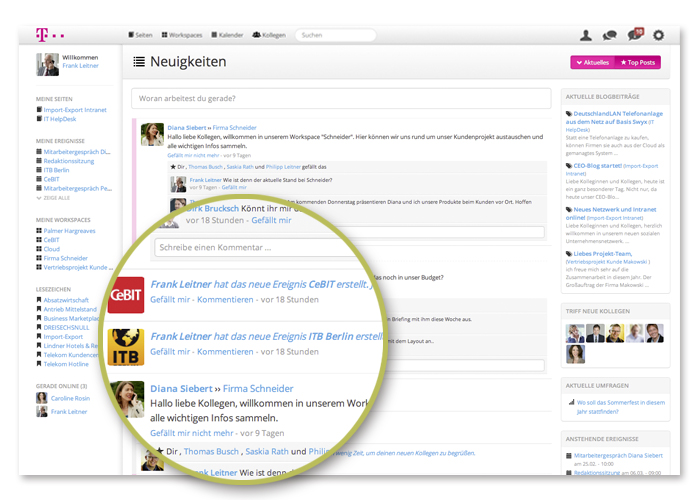Viewport: 700px width, 500px height.
Task: Open Mitarbeitergespräch Diana Siebert upcoming event
Action: [x=618, y=455]
